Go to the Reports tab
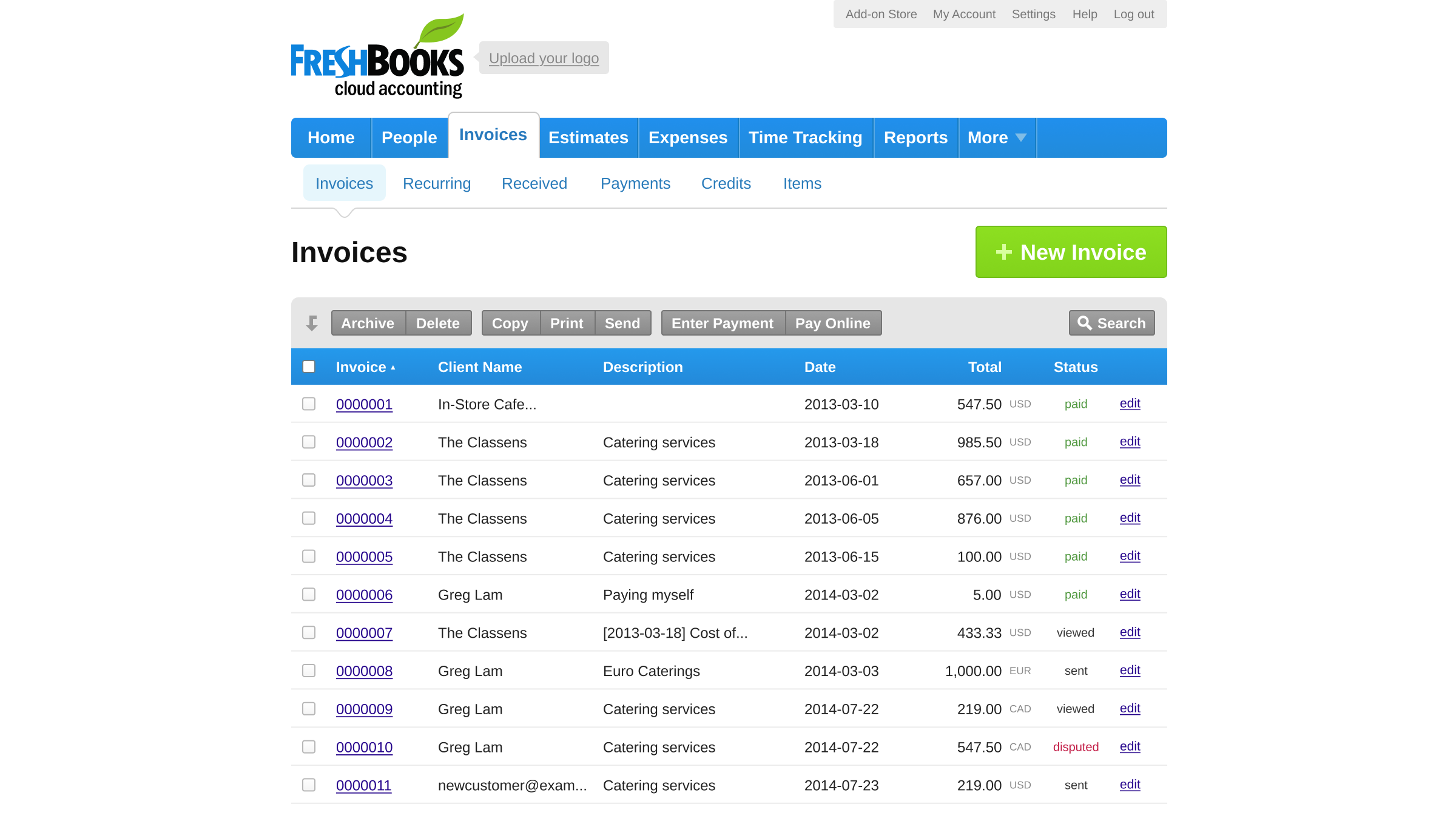 (916, 138)
